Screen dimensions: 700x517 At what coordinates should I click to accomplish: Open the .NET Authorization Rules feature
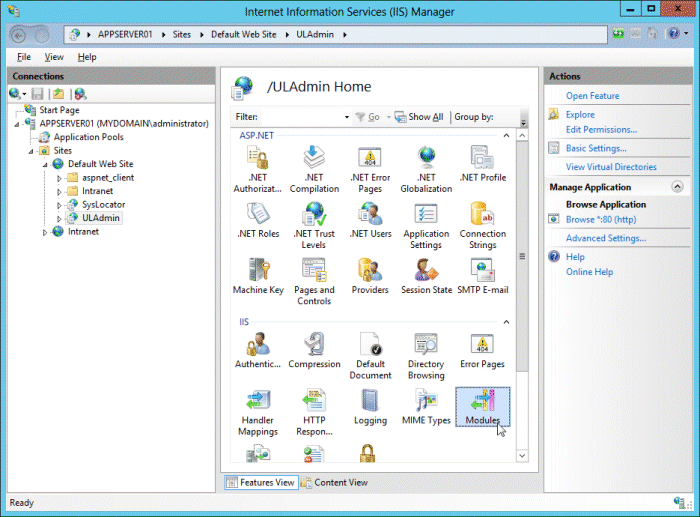tap(258, 170)
